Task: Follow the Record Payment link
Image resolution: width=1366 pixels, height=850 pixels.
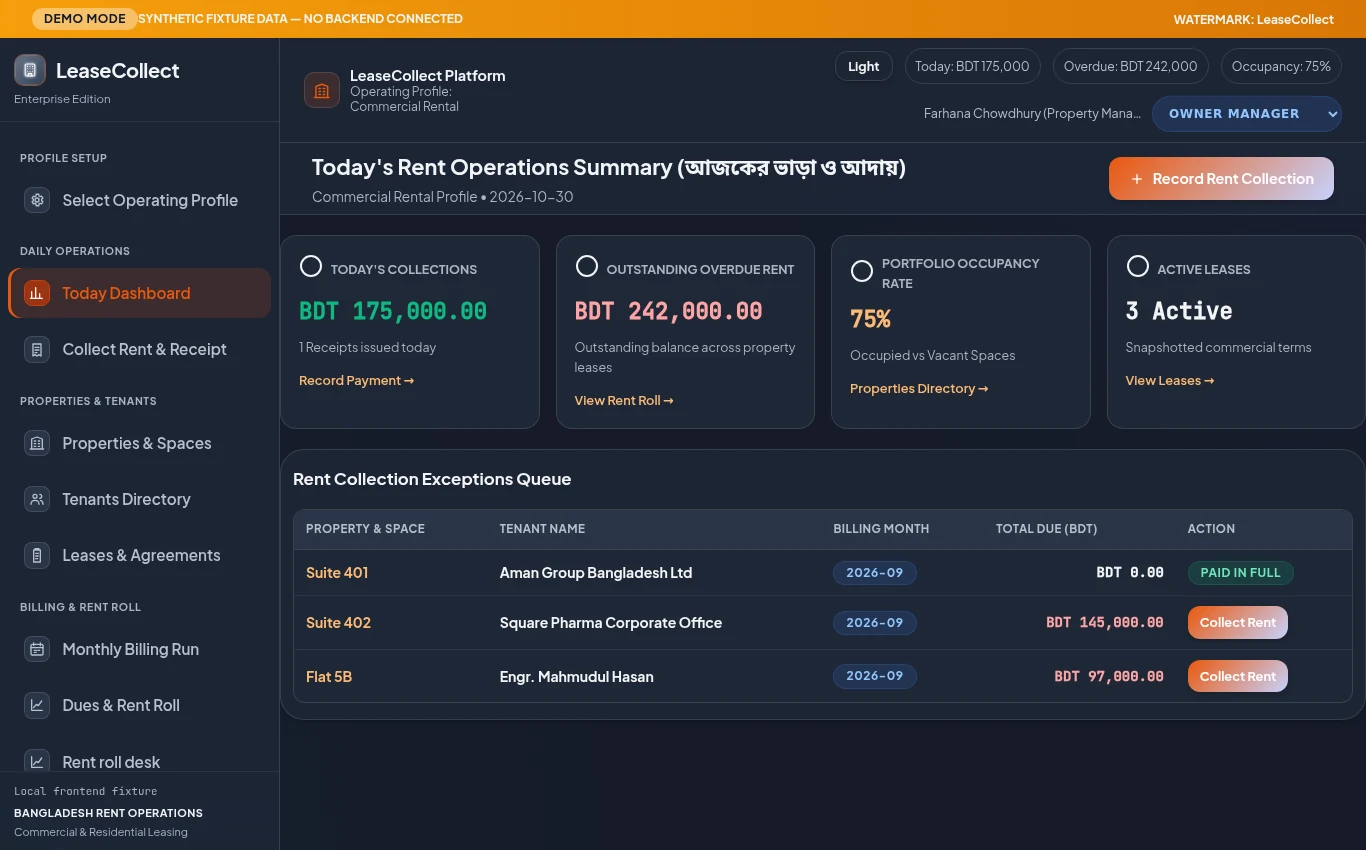Action: (356, 380)
